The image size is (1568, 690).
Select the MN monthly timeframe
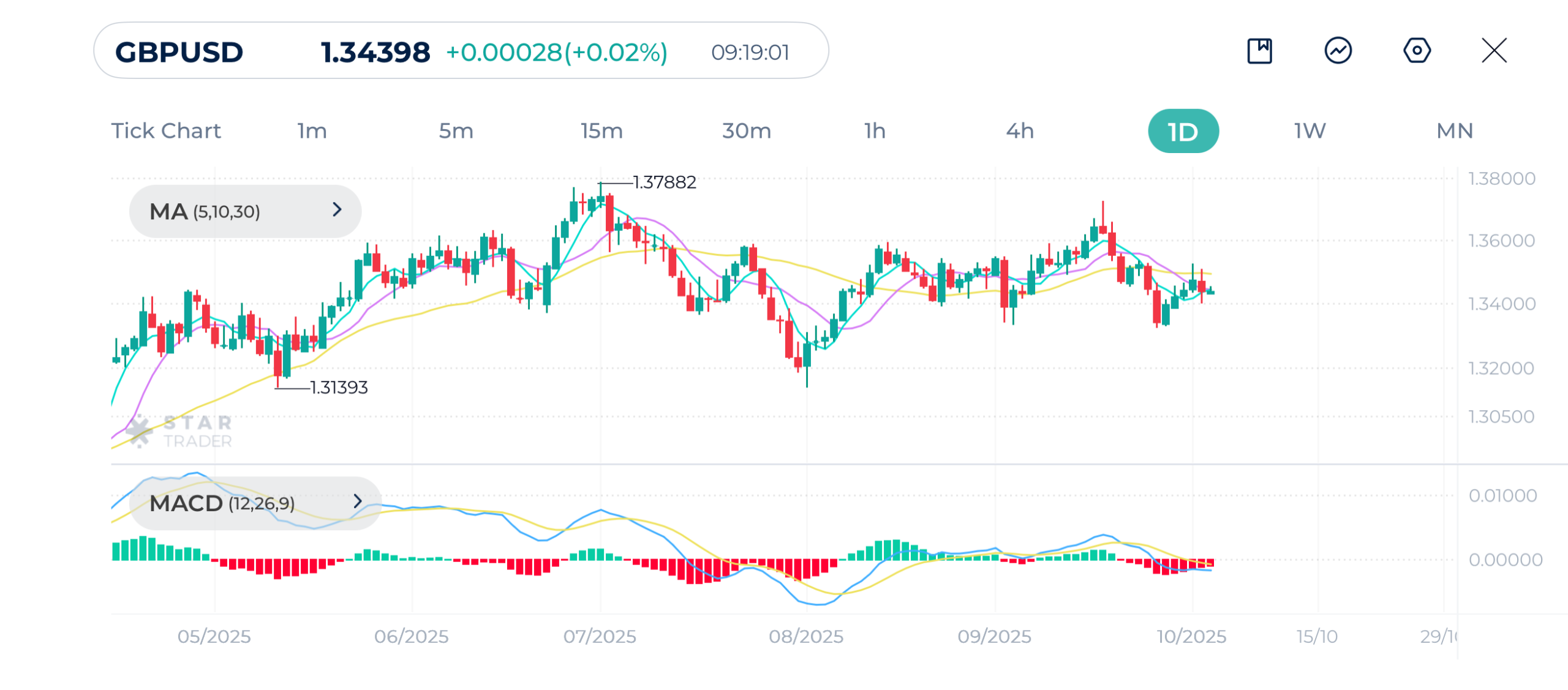(1455, 131)
